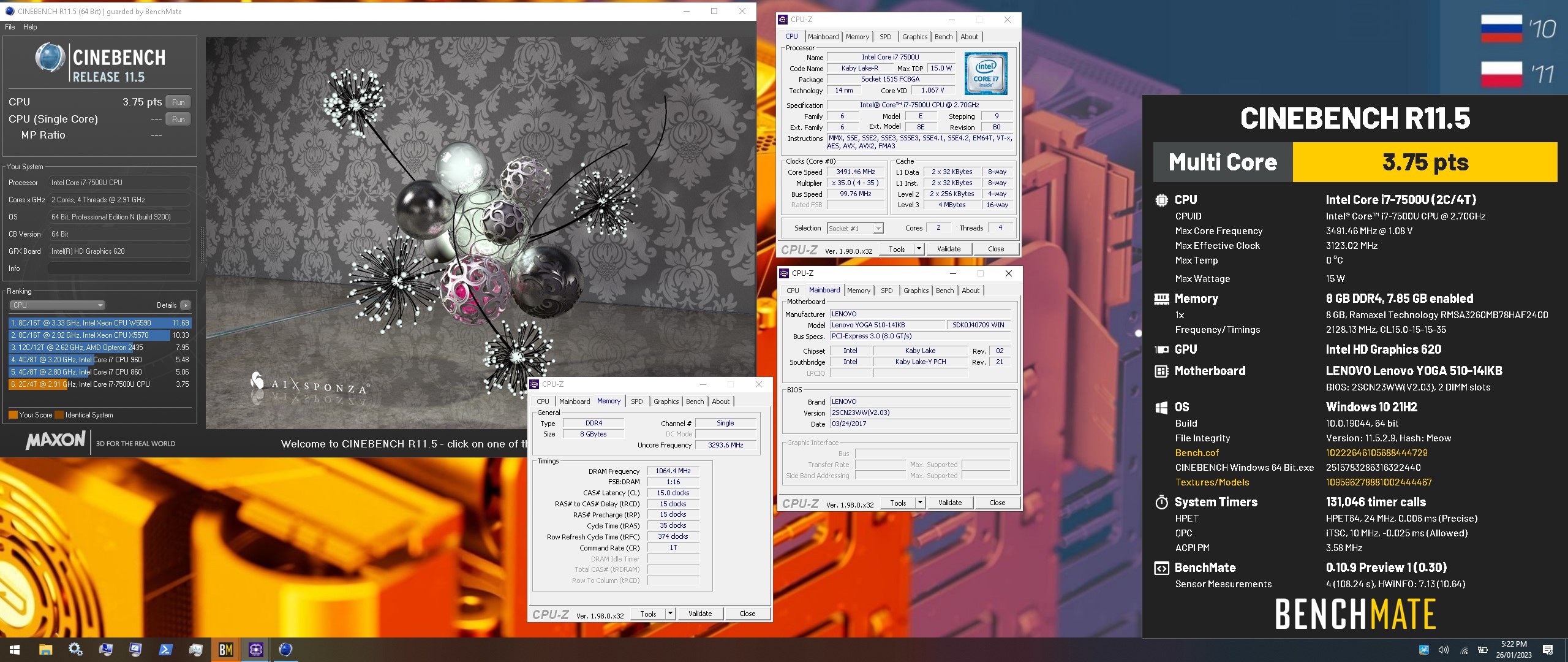Click the Motherboard icon in BenchMate panel
Screen dimensions: 1568x662
[1161, 371]
